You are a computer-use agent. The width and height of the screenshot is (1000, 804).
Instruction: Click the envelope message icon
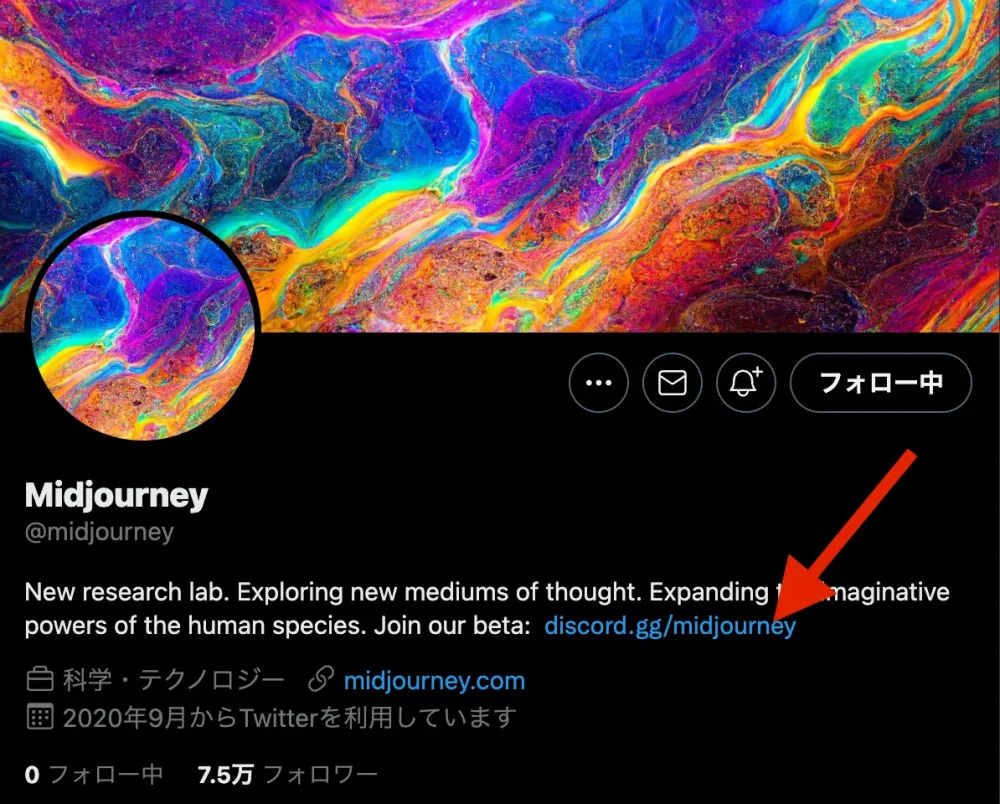672,383
